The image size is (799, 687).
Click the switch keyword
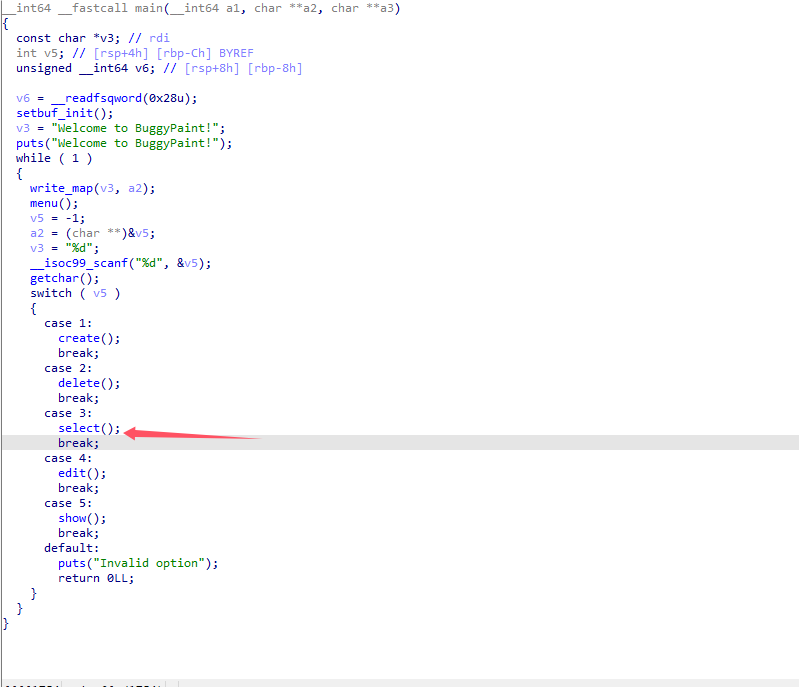(x=50, y=293)
